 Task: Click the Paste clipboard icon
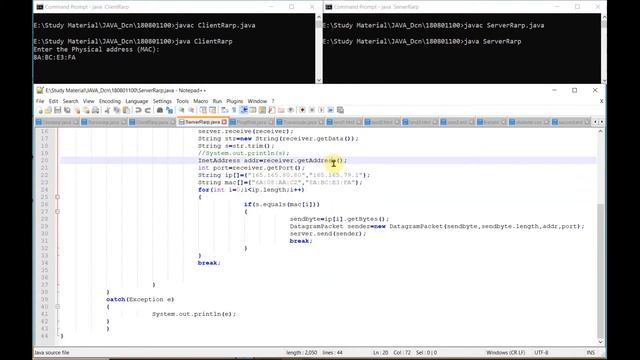click(126, 110)
